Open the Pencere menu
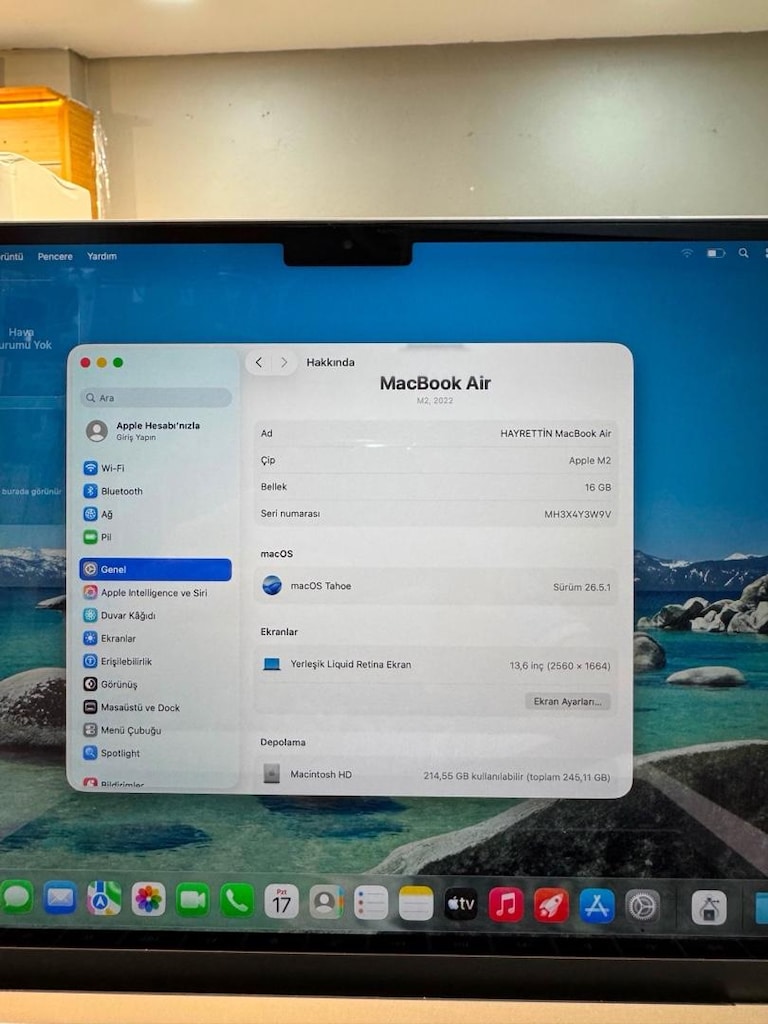This screenshot has width=768, height=1024. pos(55,256)
